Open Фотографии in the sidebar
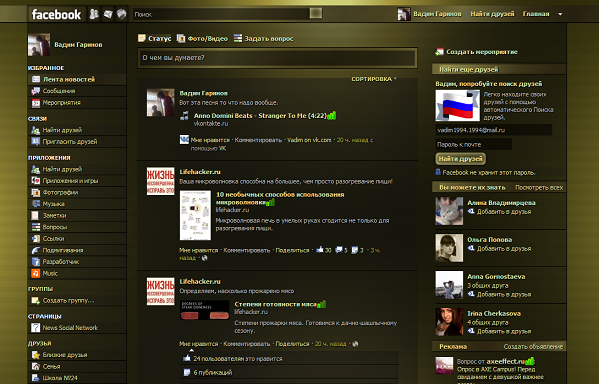The width and height of the screenshot is (599, 384). click(77, 192)
